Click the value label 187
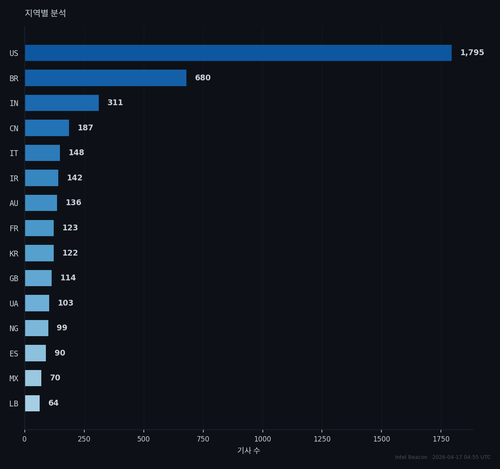The width and height of the screenshot is (500, 469). point(85,128)
